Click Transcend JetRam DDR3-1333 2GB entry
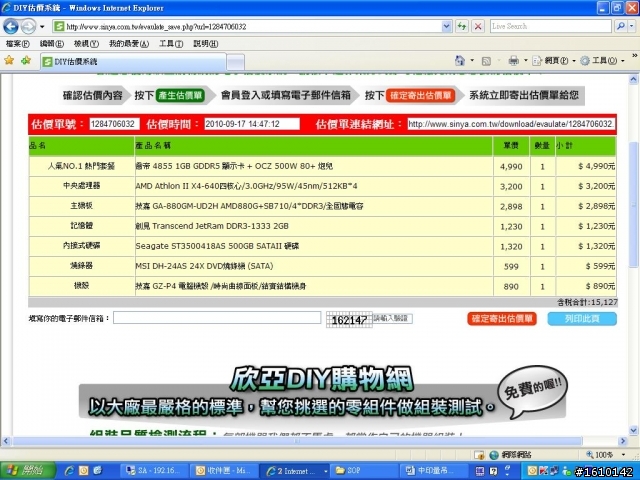The height and width of the screenshot is (480, 640). coord(212,226)
